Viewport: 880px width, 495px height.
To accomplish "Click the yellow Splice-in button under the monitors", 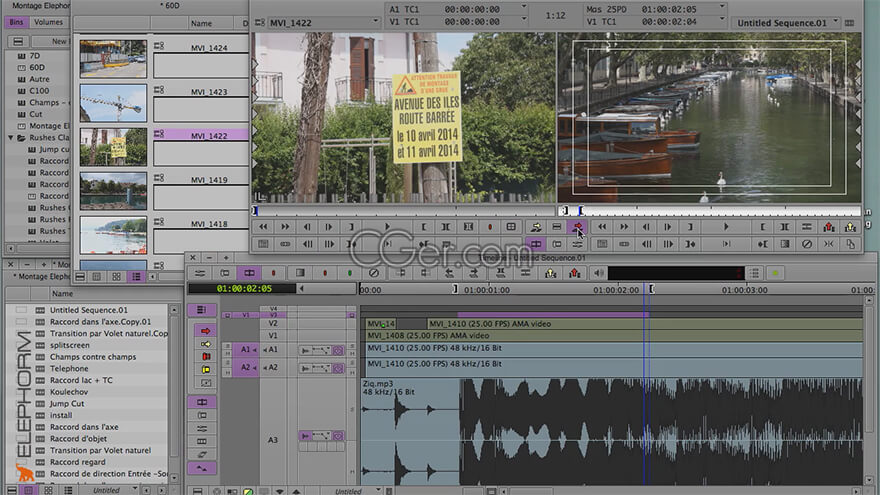I will 536,227.
